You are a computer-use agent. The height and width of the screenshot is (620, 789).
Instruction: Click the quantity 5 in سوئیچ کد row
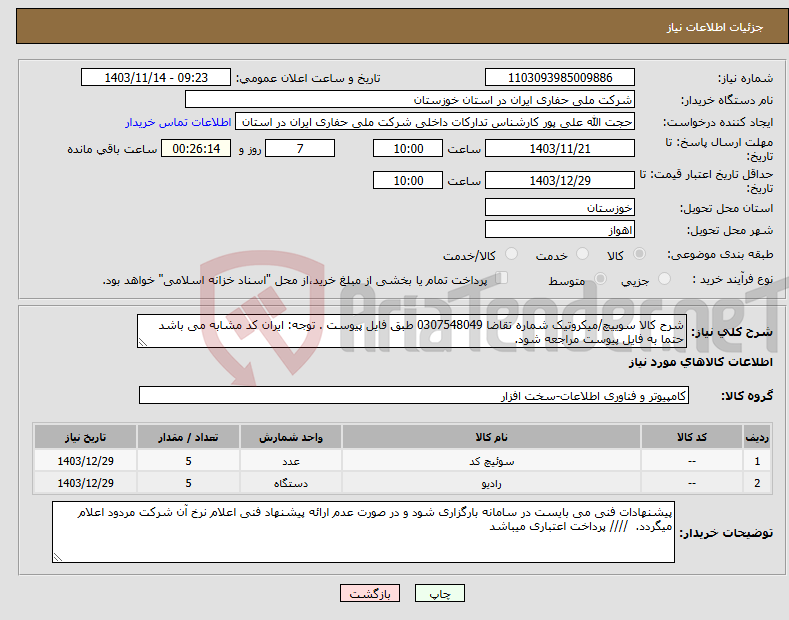(x=188, y=461)
